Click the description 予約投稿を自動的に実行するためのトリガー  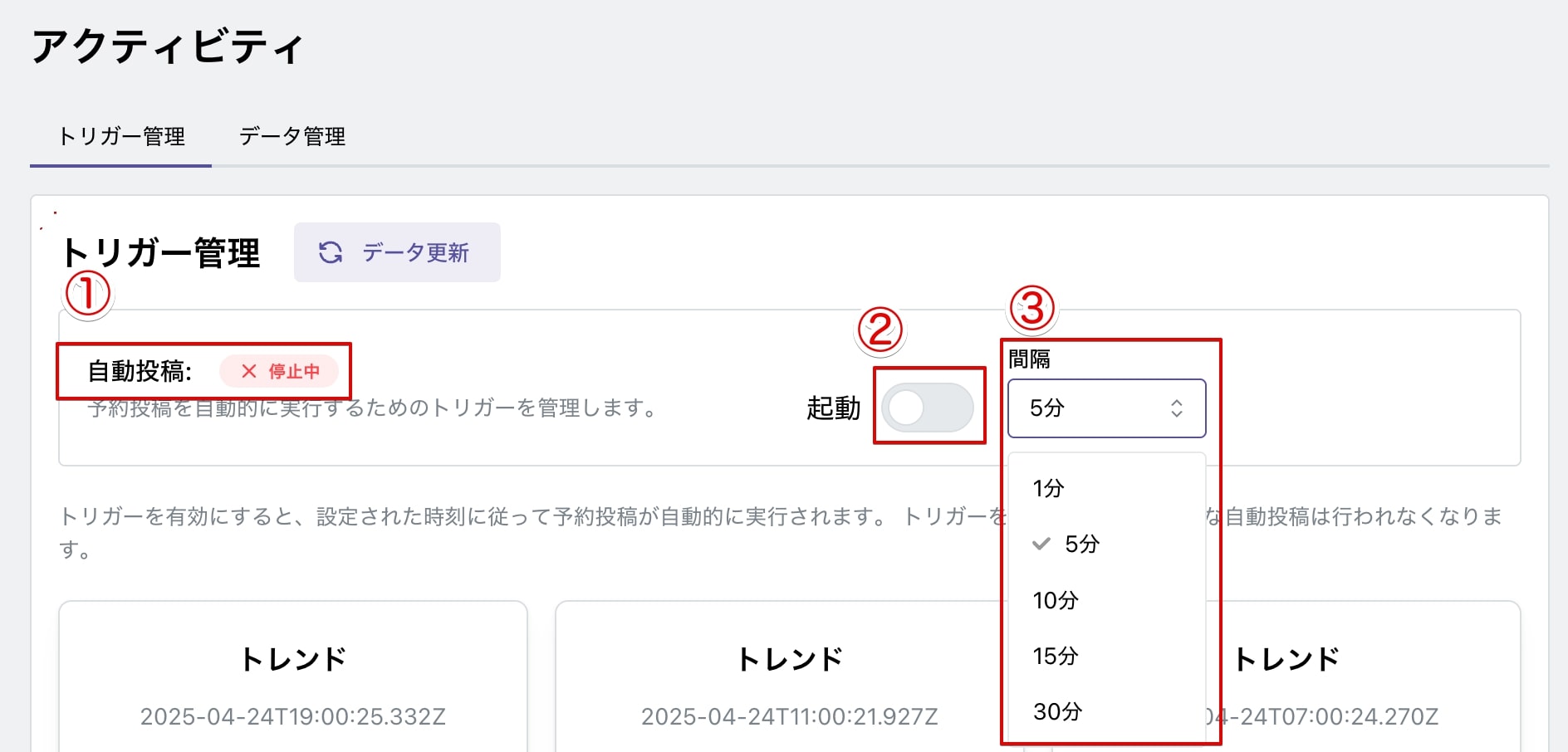(x=374, y=408)
